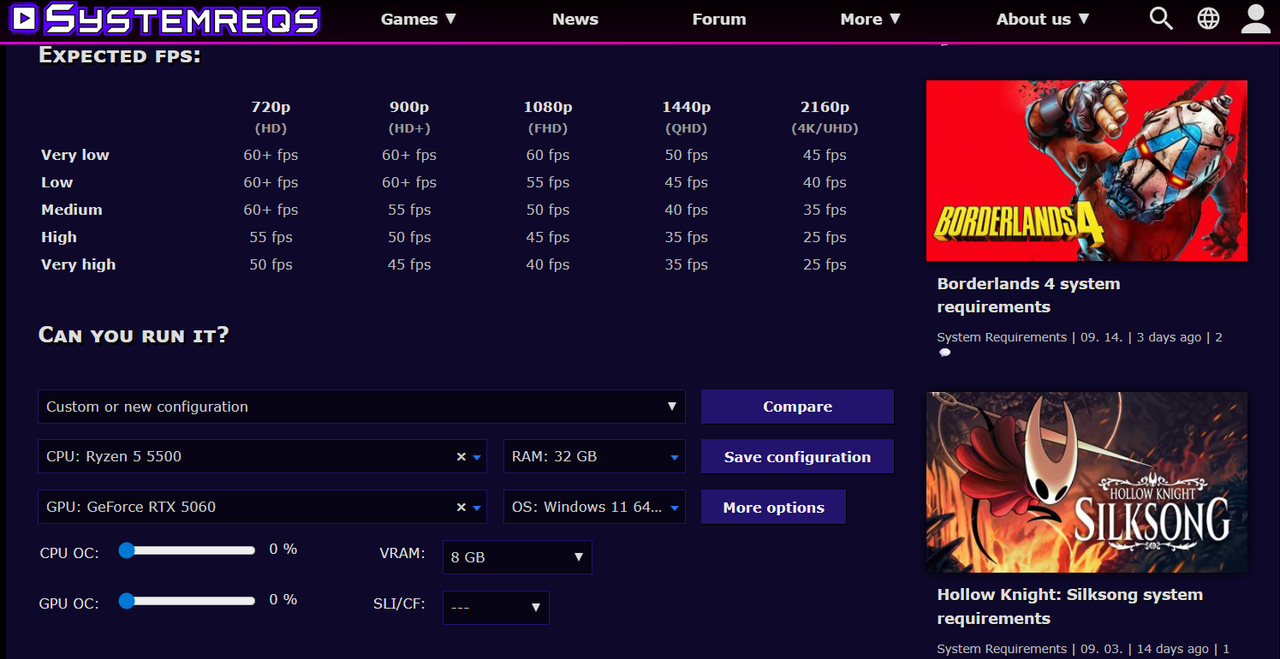This screenshot has width=1280, height=659.
Task: Select the 'Expected fps:' heading
Action: [x=120, y=56]
